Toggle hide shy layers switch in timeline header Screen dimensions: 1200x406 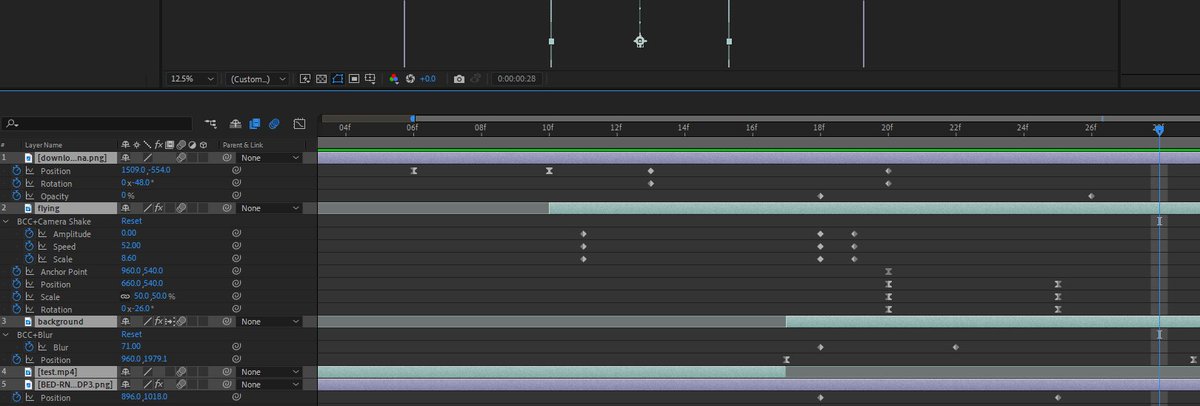(x=236, y=124)
